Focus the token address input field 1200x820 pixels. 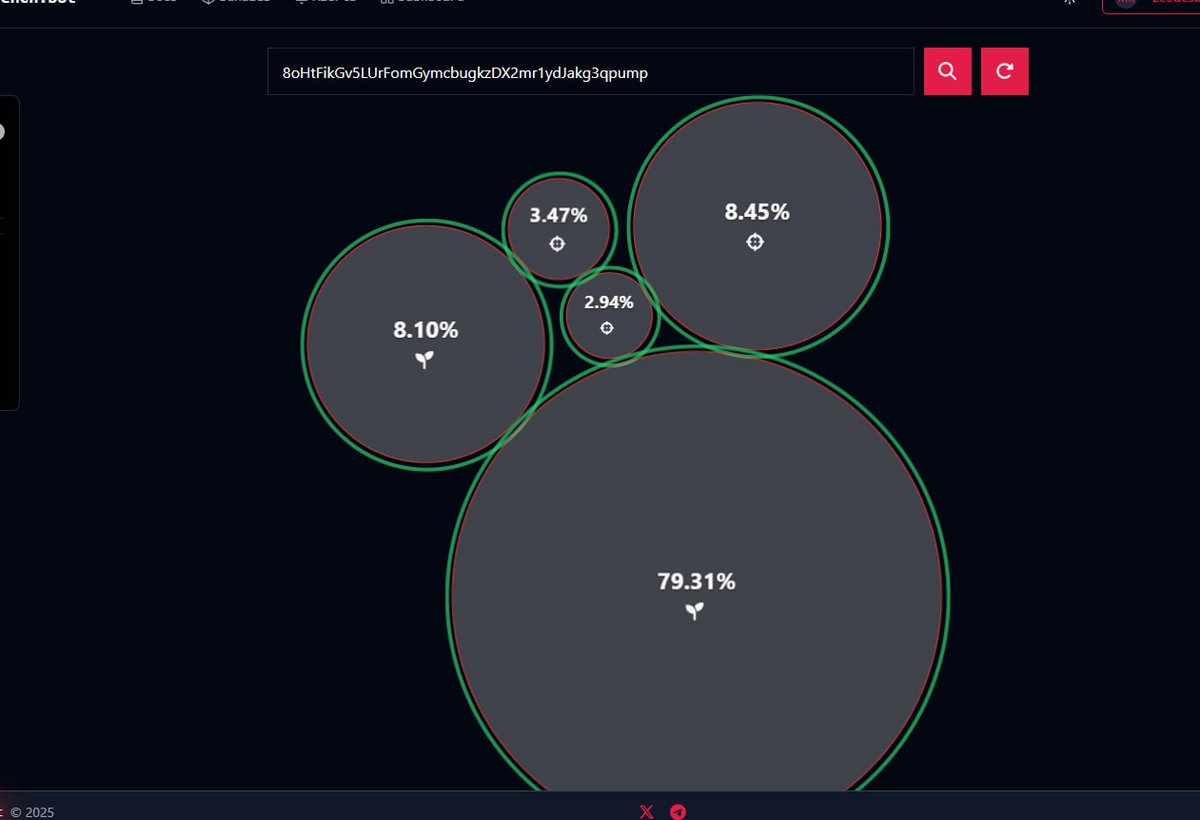pos(591,72)
